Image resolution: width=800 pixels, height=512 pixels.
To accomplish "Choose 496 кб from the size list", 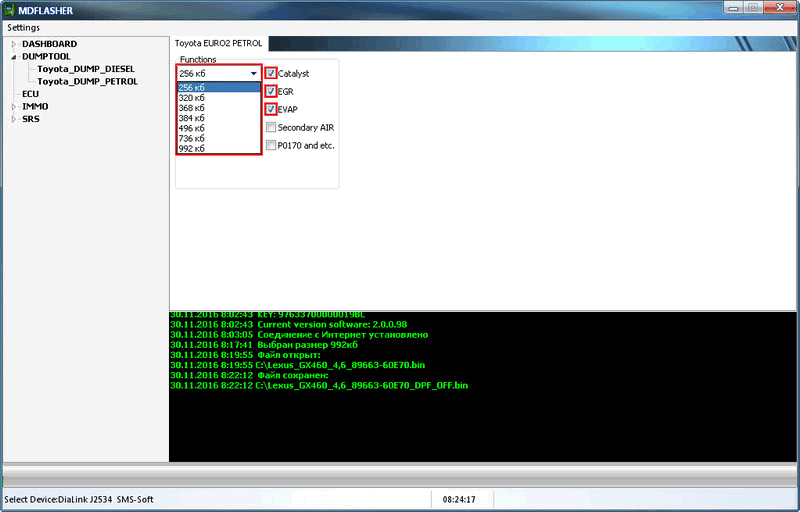I will coord(218,129).
